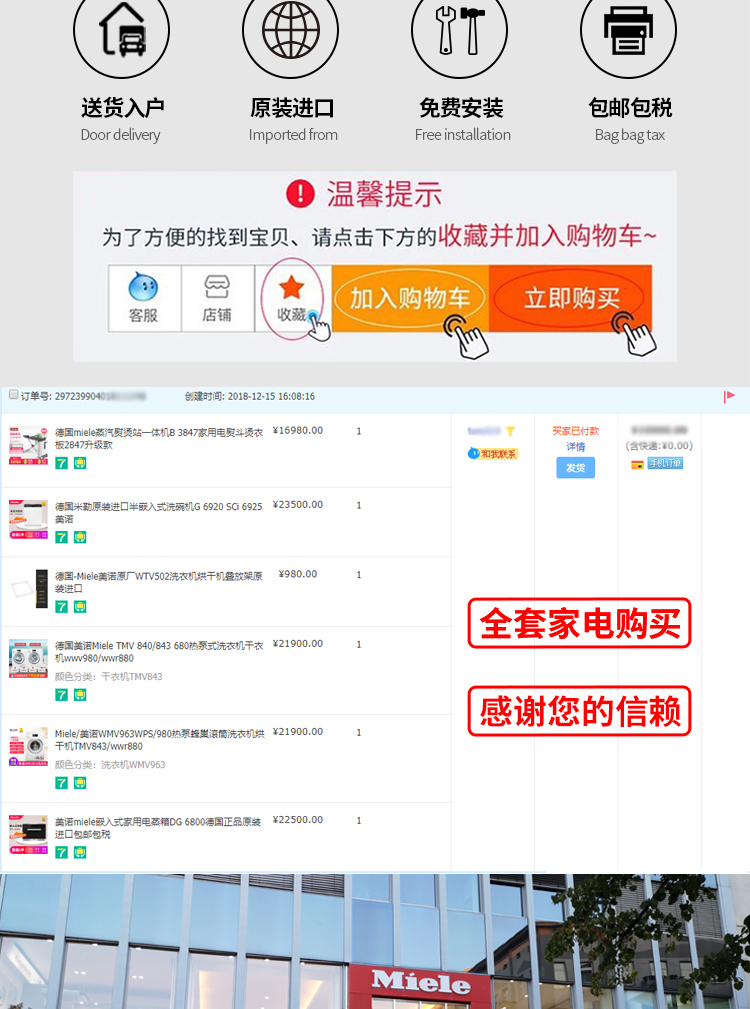Click the blurred buyer username
This screenshot has width=750, height=1009.
[484, 430]
